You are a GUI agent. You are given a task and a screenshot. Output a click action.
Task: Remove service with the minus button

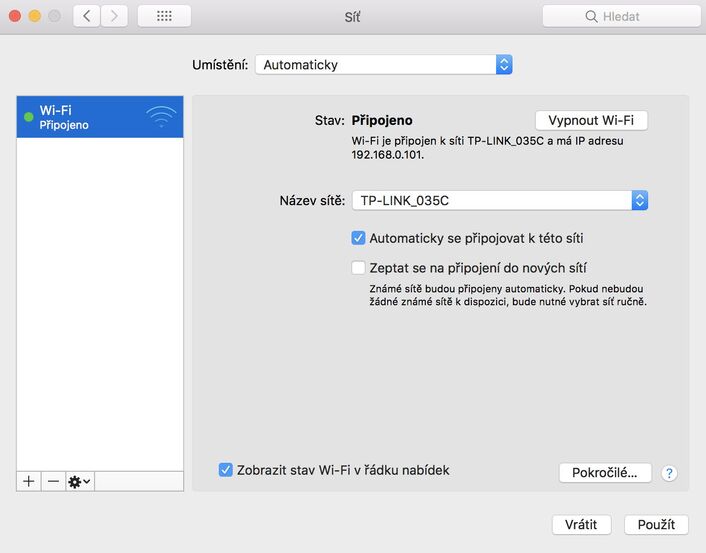click(54, 481)
